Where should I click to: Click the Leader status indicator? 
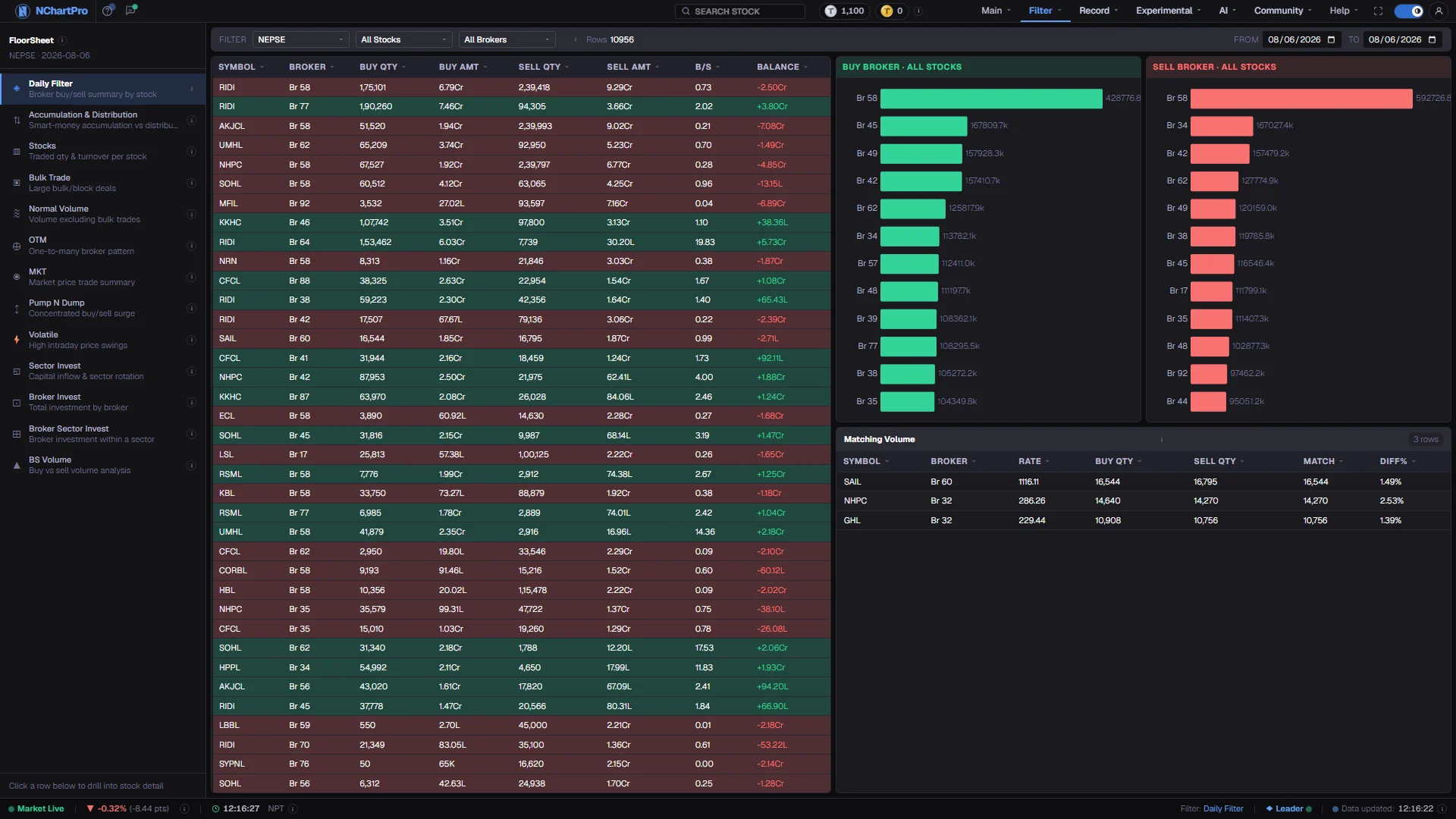1288,808
